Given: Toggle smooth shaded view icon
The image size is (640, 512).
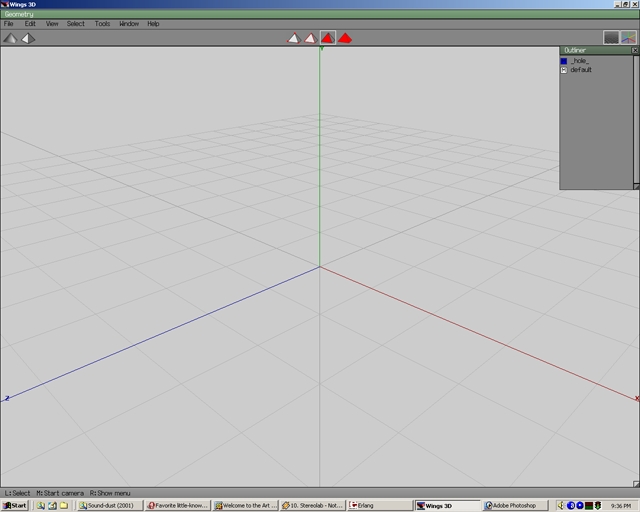Looking at the screenshot, I should tap(10, 38).
